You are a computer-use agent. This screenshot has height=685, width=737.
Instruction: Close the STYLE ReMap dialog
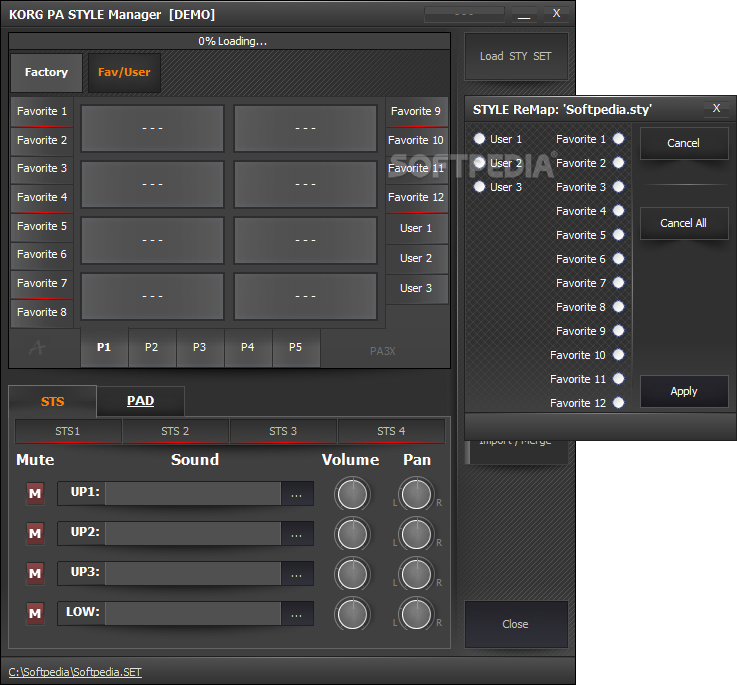716,108
